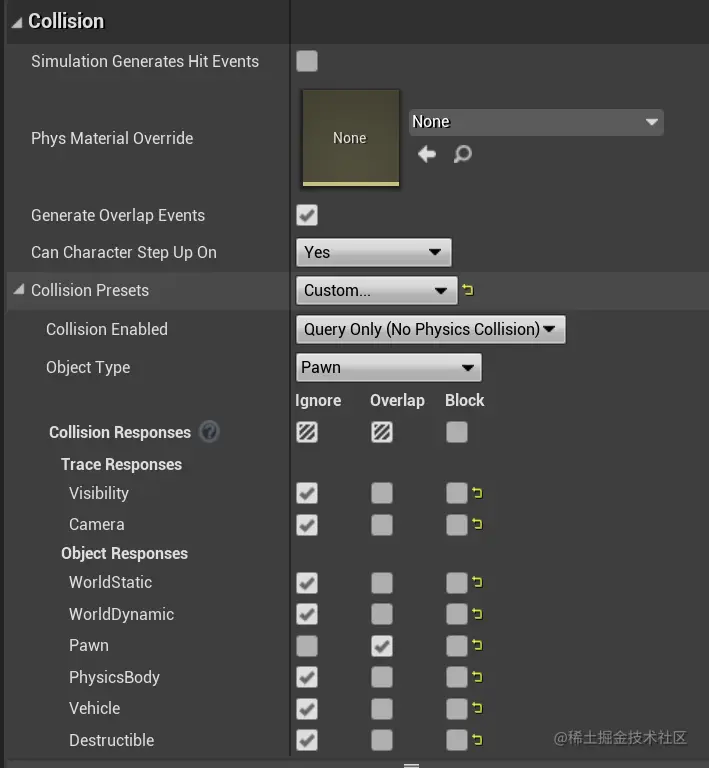
Task: Reset Collision Presets to default arrow
Action: coord(468,291)
